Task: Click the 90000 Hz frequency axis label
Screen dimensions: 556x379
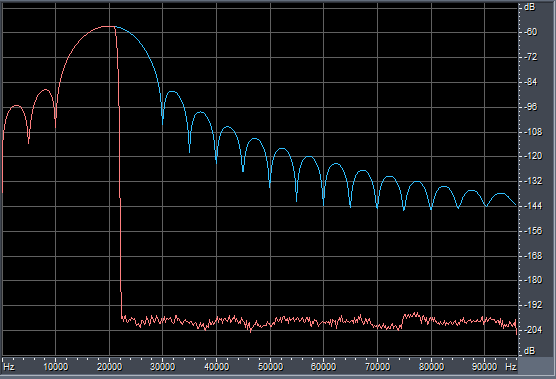Action: coord(484,367)
